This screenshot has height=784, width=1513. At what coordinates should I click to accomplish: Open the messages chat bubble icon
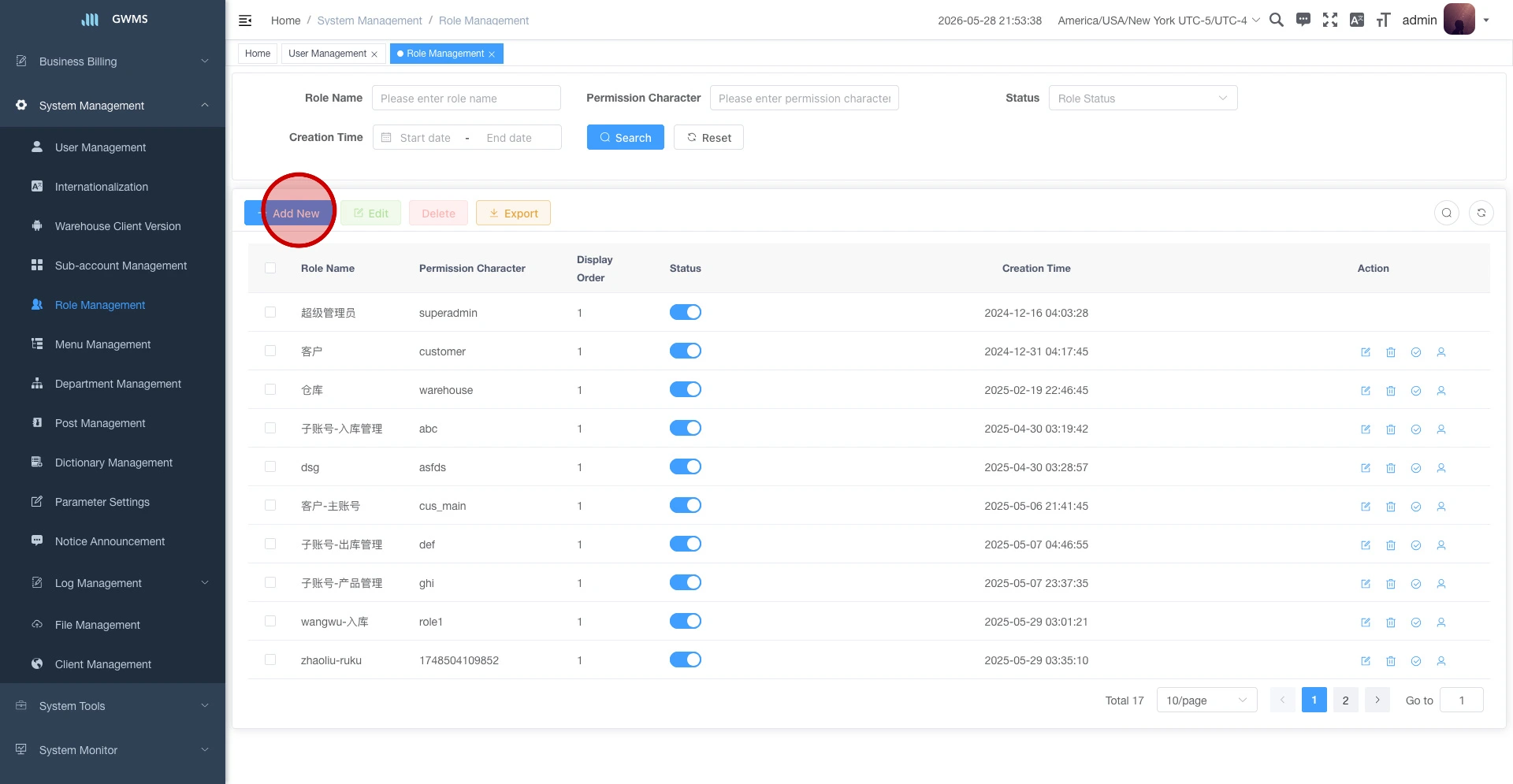[x=1303, y=20]
